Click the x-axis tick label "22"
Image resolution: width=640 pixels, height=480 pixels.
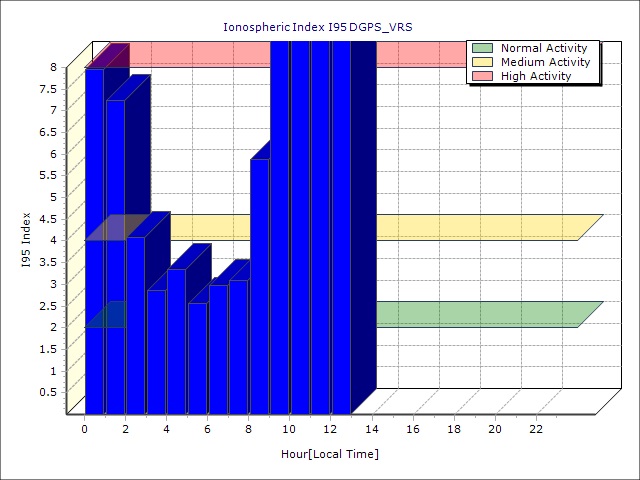536,429
